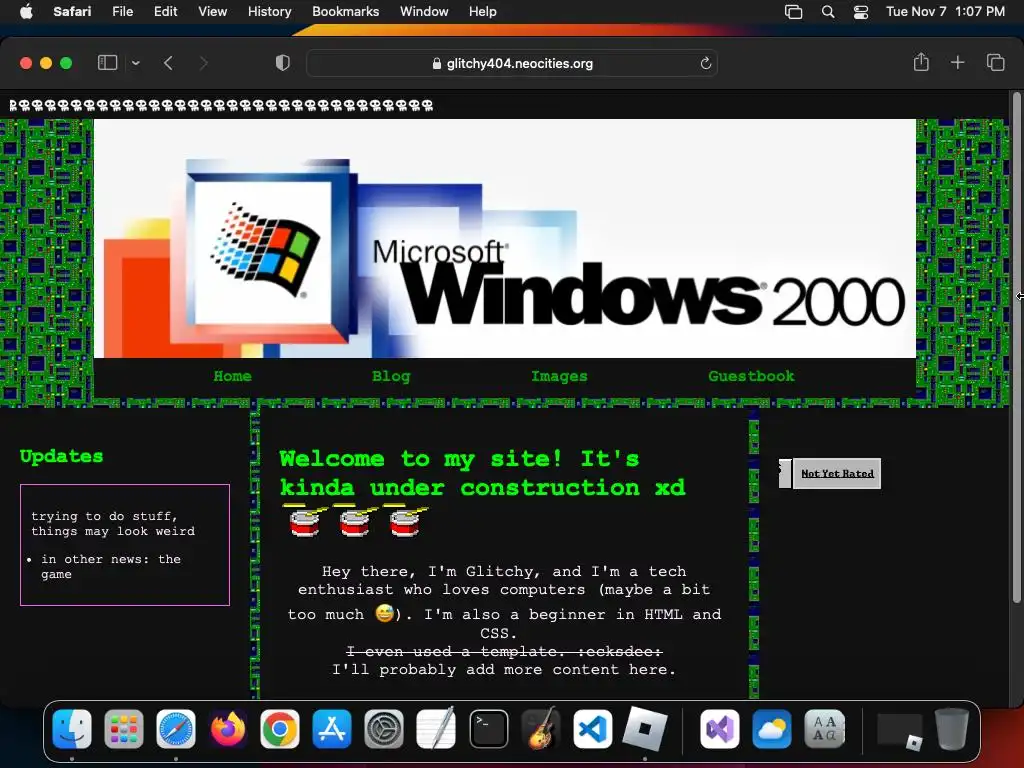Open the Share button in Safari toolbar
This screenshot has height=768, width=1024.
click(x=921, y=62)
